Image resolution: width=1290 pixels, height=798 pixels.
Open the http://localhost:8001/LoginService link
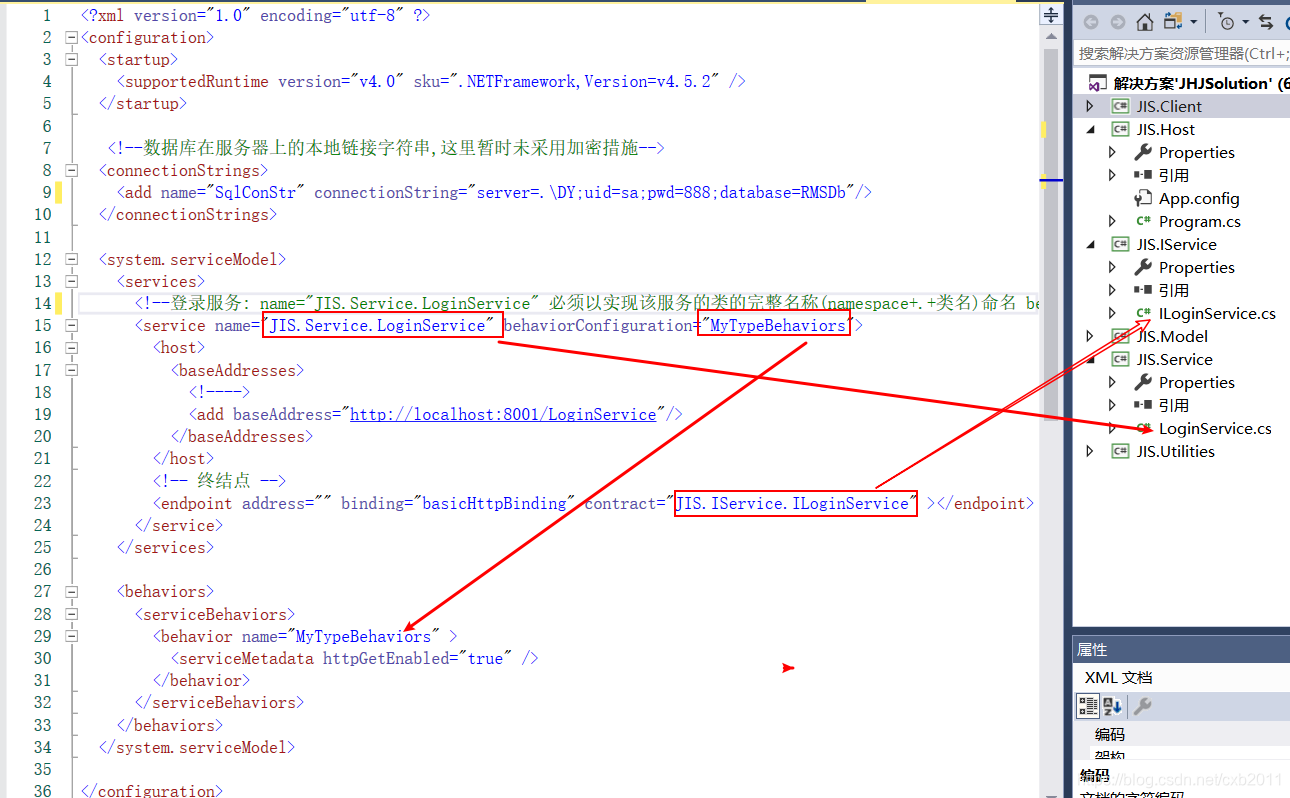click(503, 414)
